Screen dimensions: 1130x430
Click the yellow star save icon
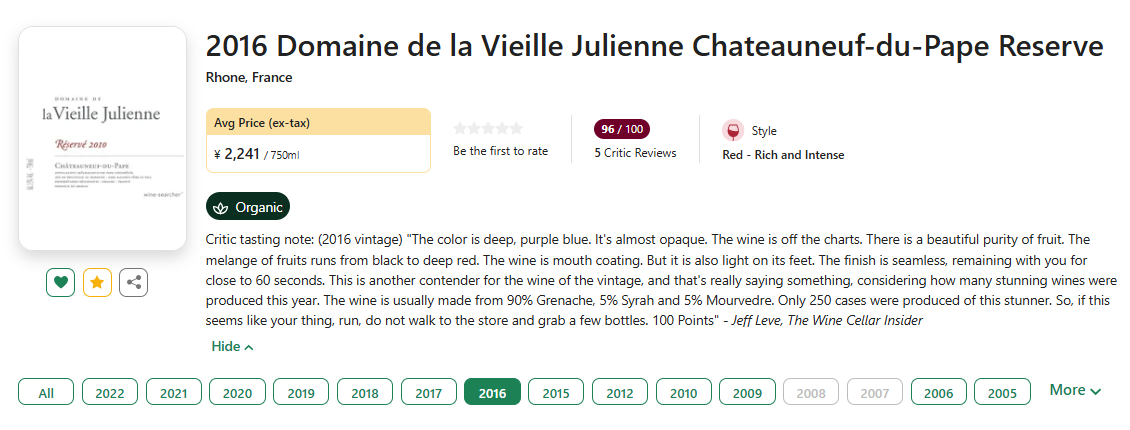click(97, 283)
